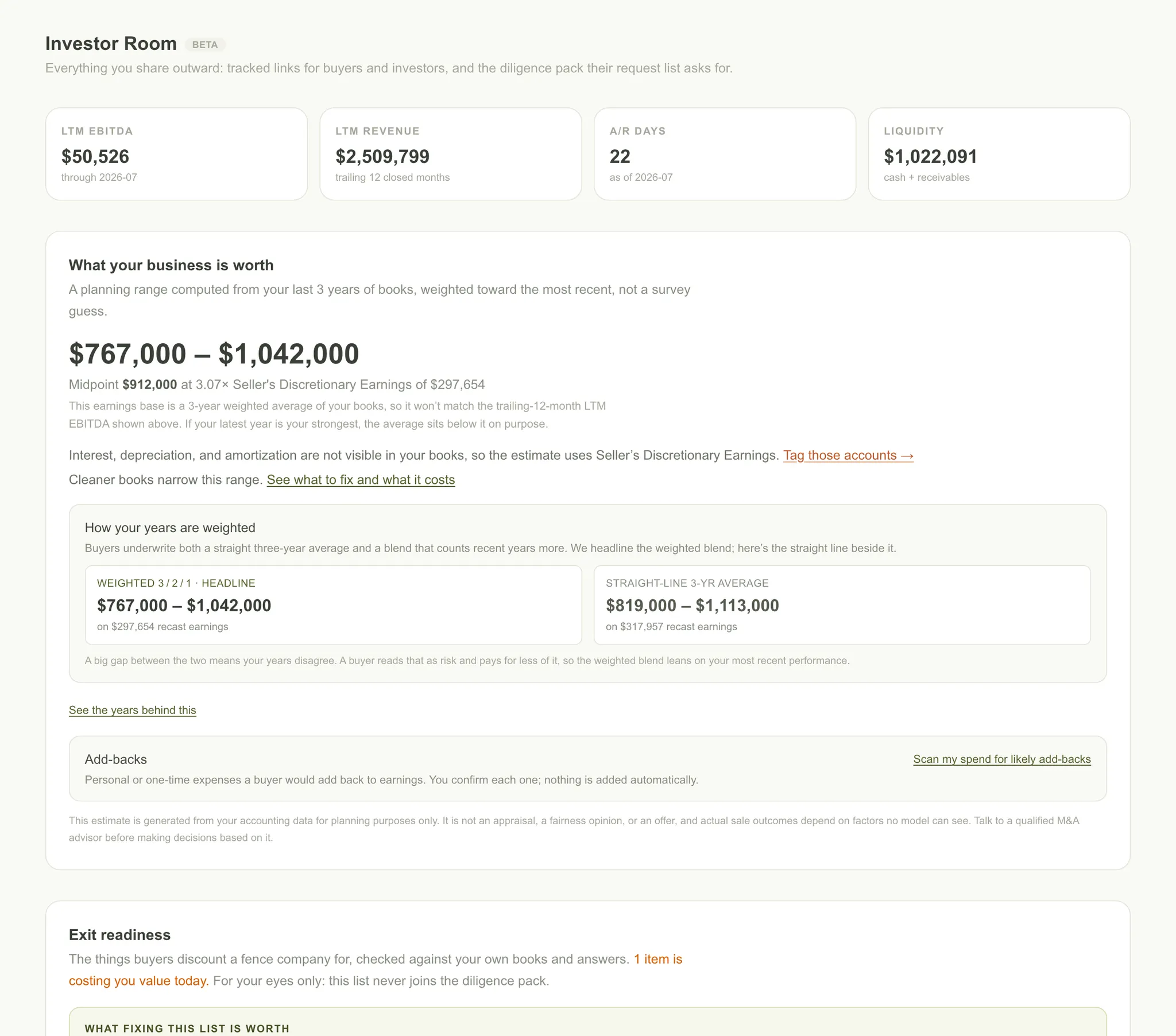The width and height of the screenshot is (1176, 1036).
Task: Click the Liquidity metric card
Action: coord(999,154)
